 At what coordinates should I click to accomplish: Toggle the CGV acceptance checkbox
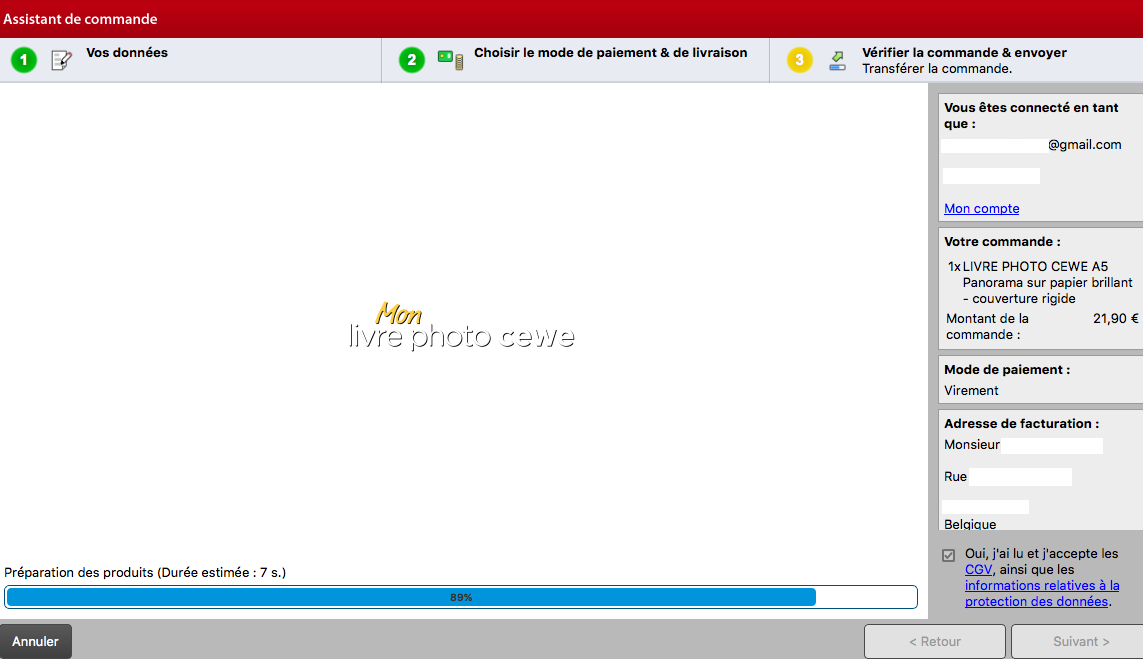tap(948, 555)
